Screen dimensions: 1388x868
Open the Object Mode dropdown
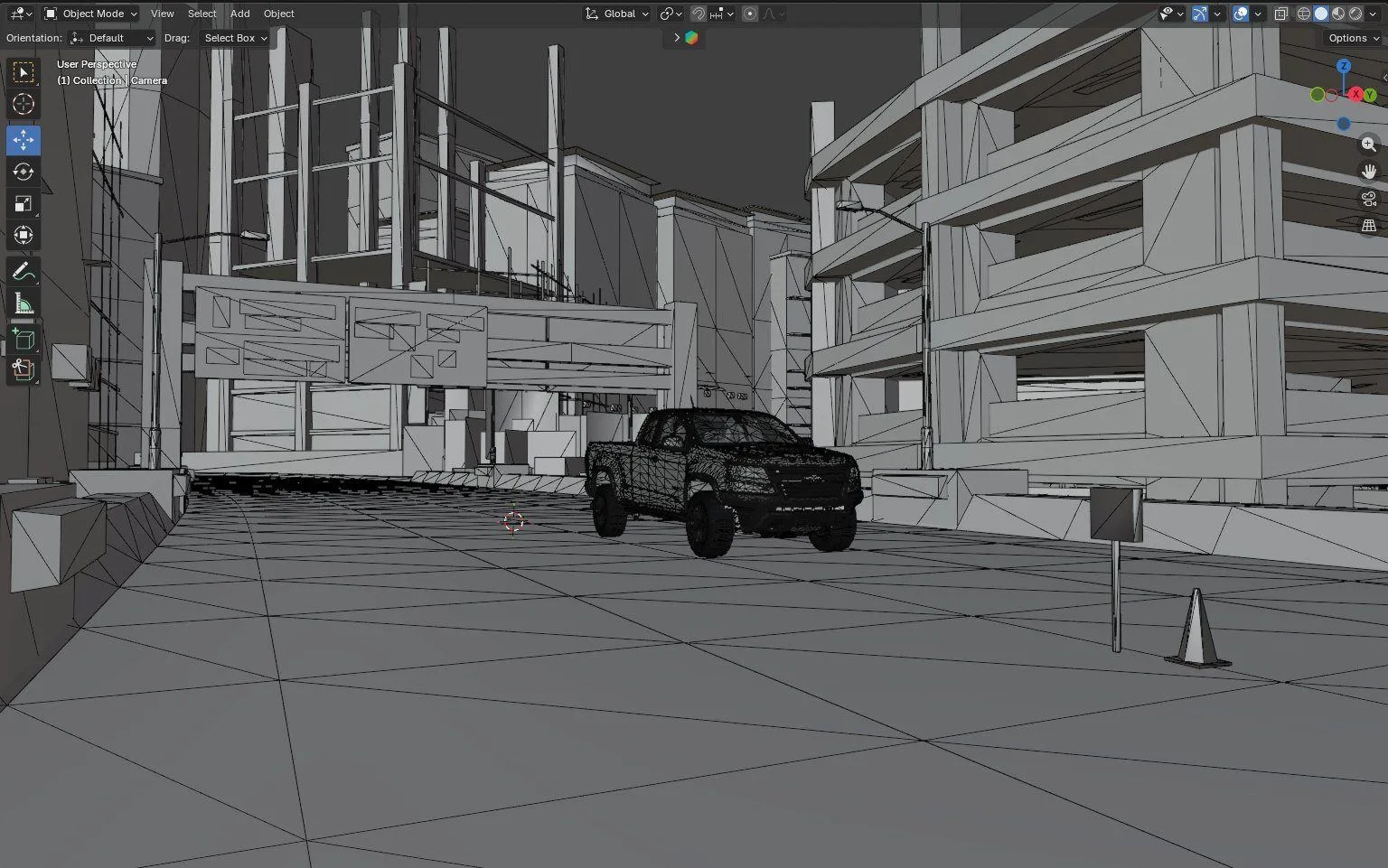pos(90,14)
